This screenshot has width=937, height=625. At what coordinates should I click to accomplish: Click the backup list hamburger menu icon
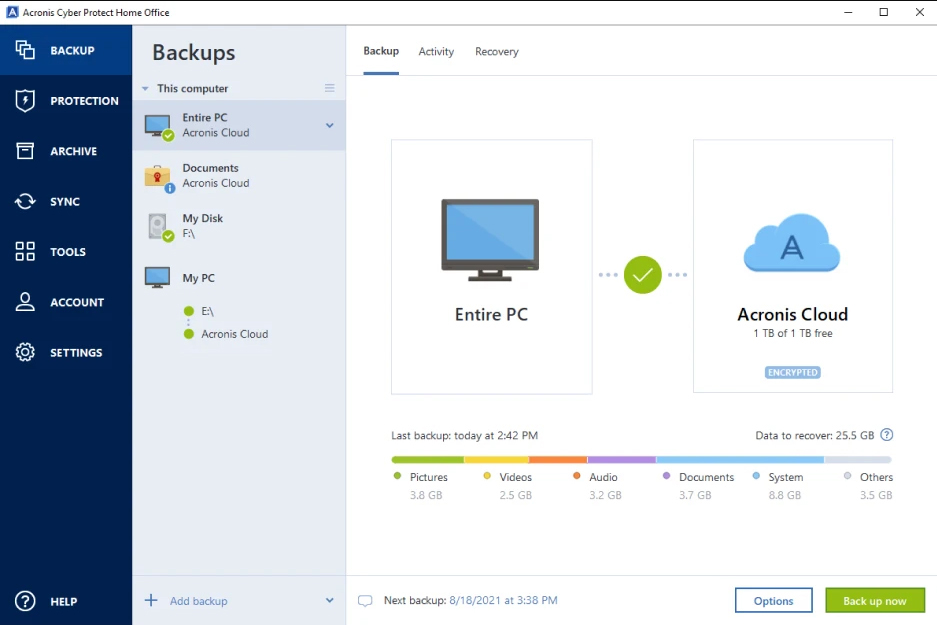329,88
